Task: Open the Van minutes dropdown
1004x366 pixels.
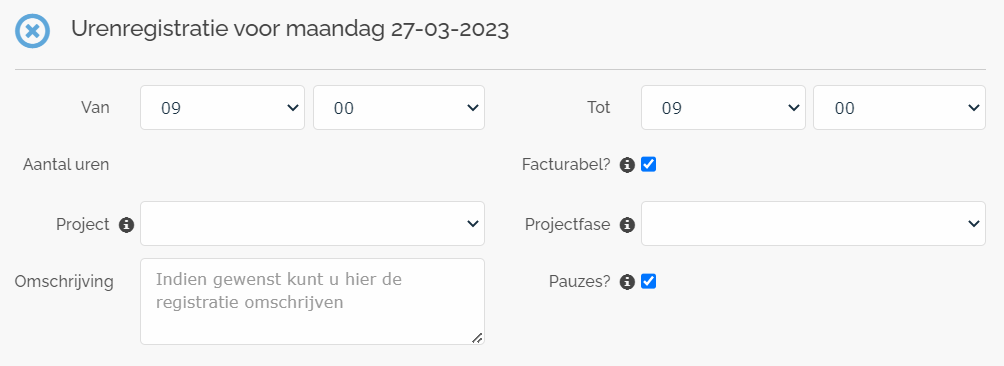Action: point(399,107)
